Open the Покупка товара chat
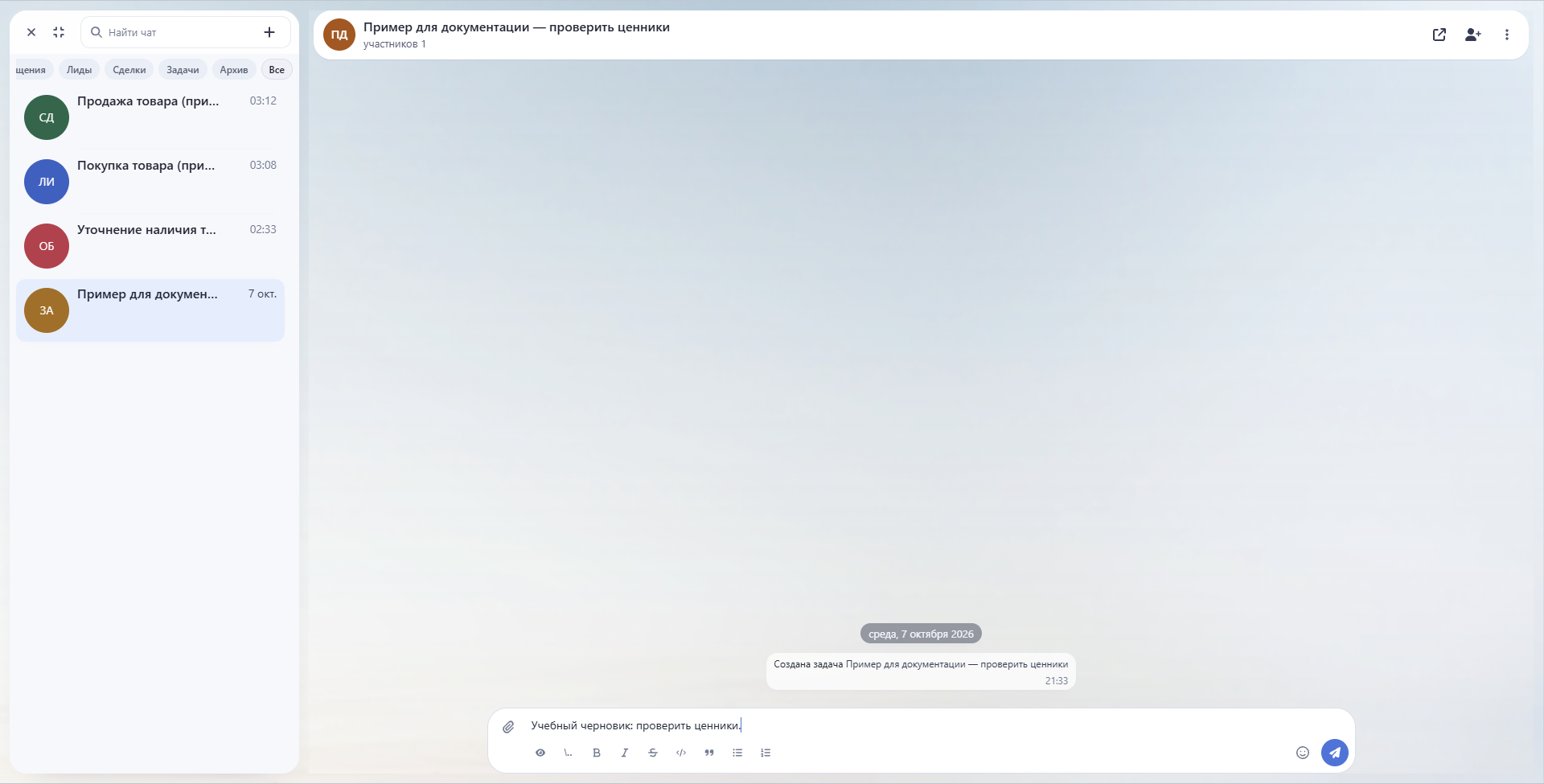1544x784 pixels. (150, 182)
